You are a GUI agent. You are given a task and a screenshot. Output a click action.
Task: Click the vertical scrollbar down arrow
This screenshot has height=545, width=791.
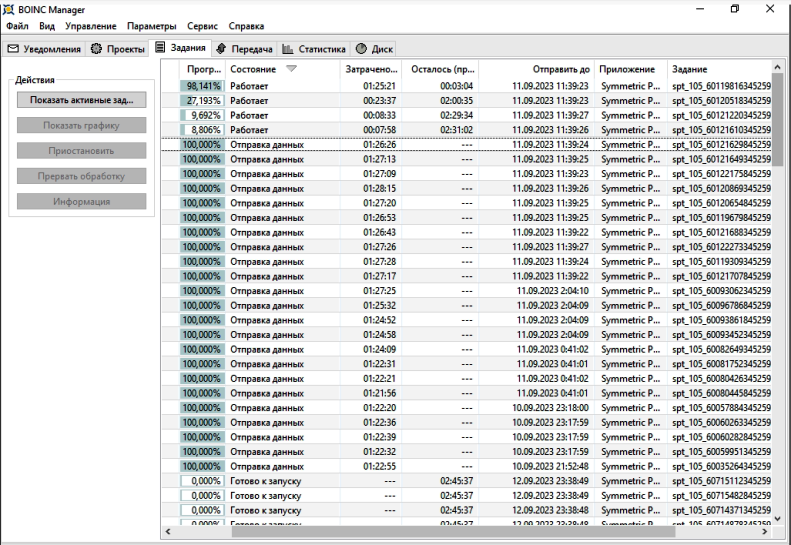tap(777, 518)
